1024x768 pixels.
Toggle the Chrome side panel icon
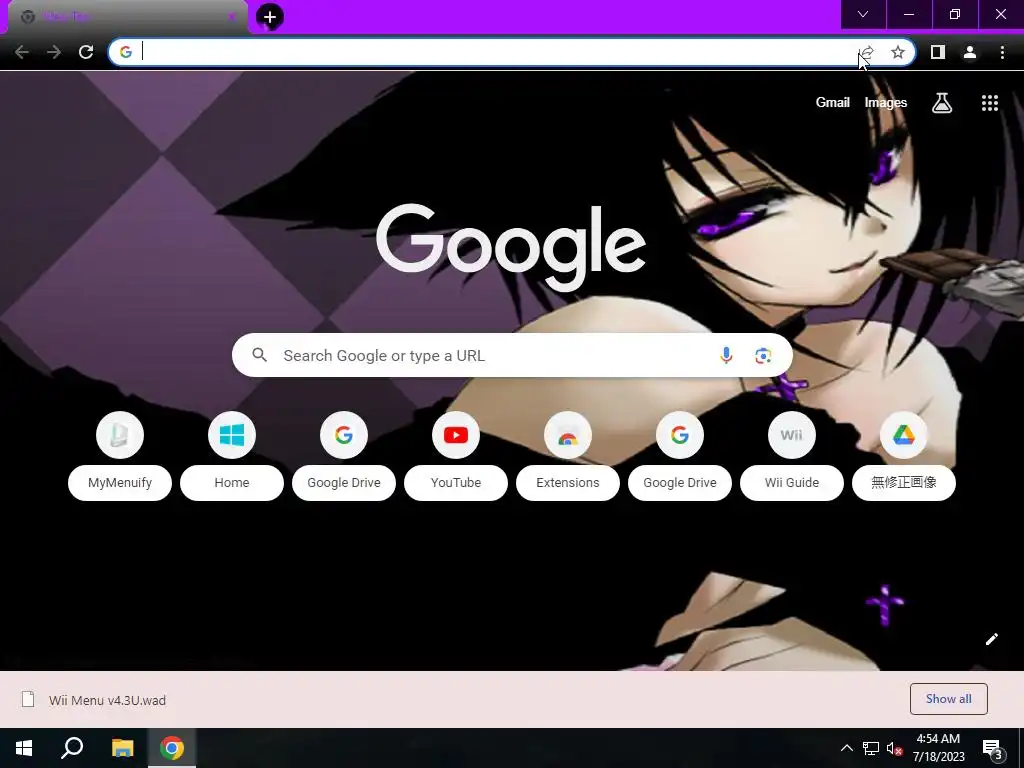click(x=938, y=52)
